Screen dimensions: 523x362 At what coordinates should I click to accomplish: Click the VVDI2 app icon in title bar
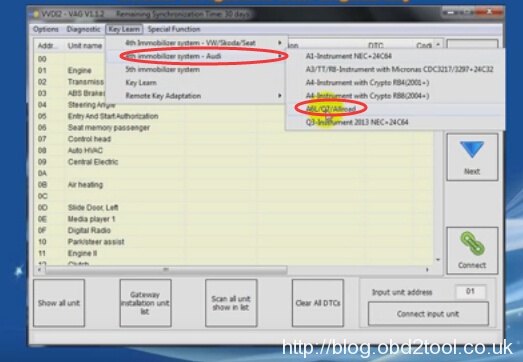35,14
